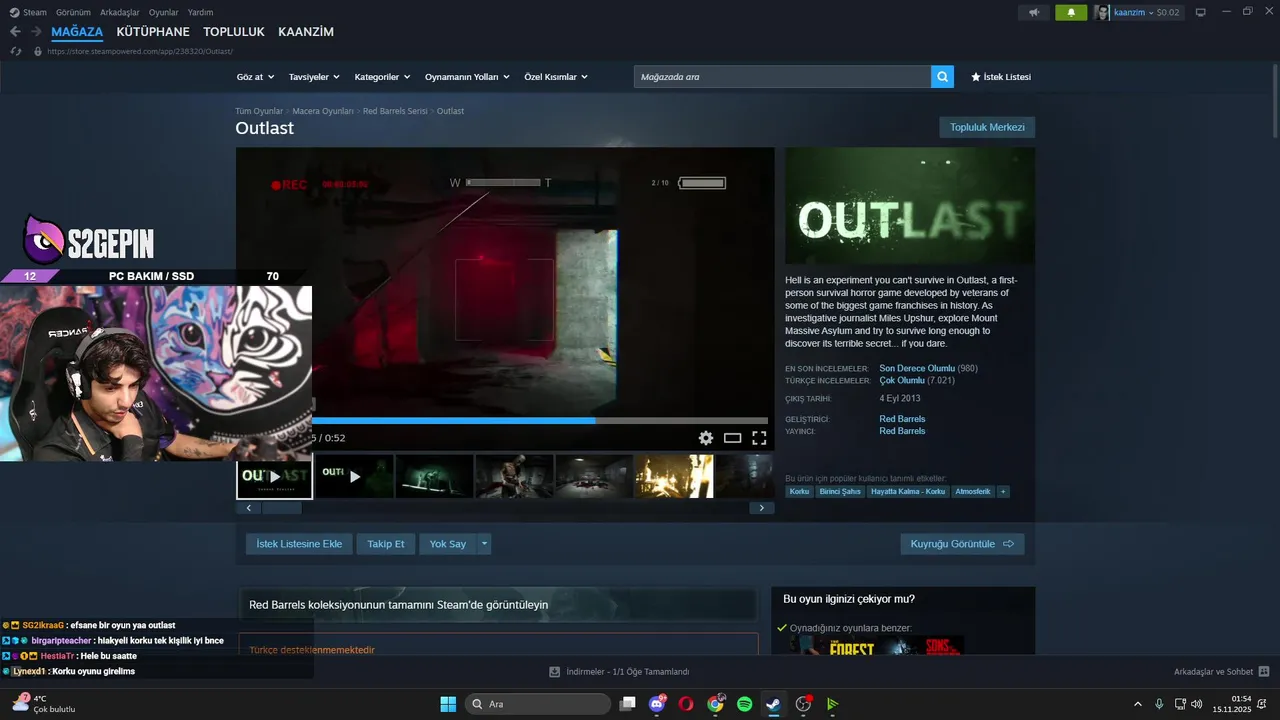The image size is (1280, 720).
Task: Open video settings gear icon
Action: tap(706, 438)
